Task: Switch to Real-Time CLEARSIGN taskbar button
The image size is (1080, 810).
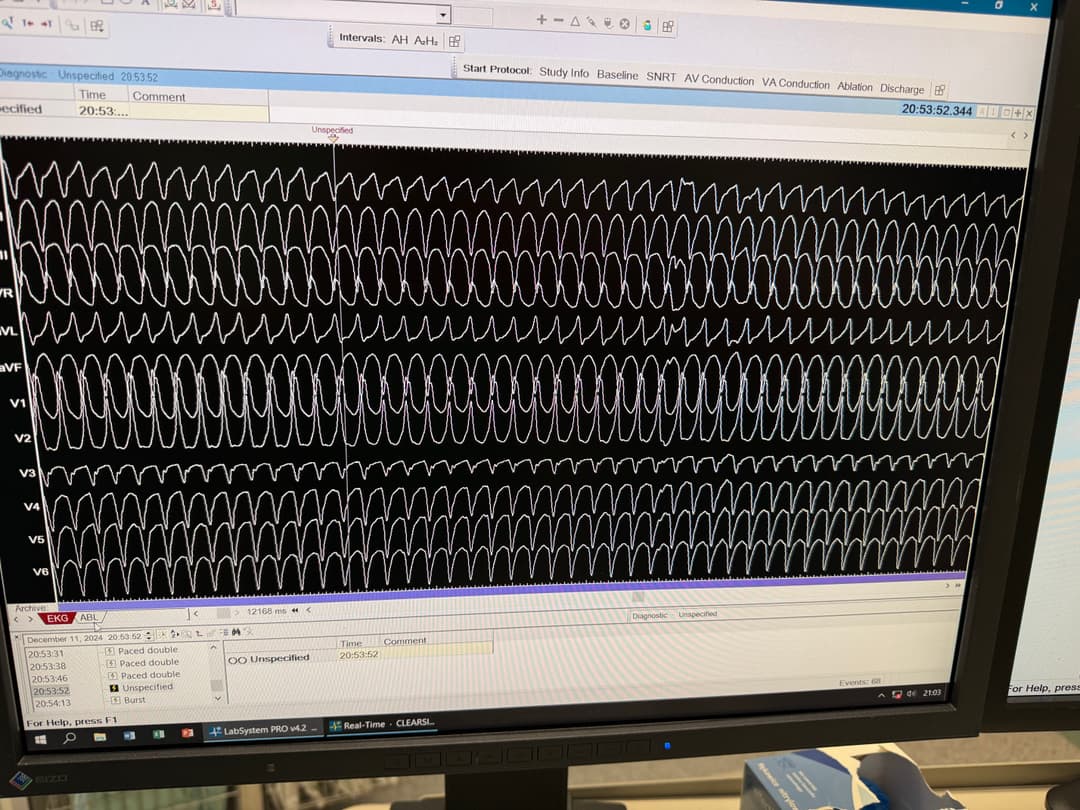Action: coord(382,724)
